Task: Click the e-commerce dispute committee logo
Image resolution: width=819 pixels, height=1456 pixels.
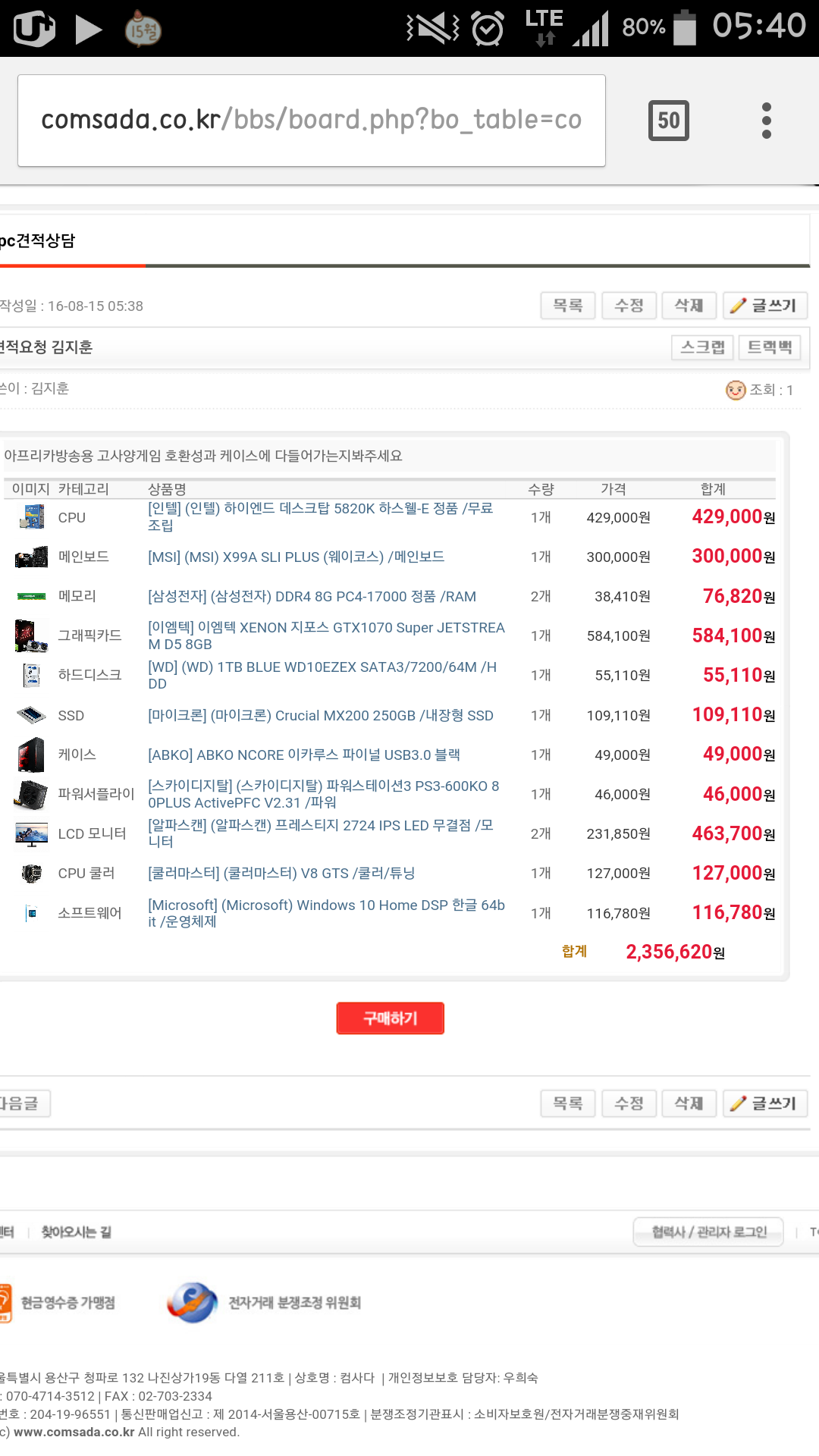Action: [193, 1303]
